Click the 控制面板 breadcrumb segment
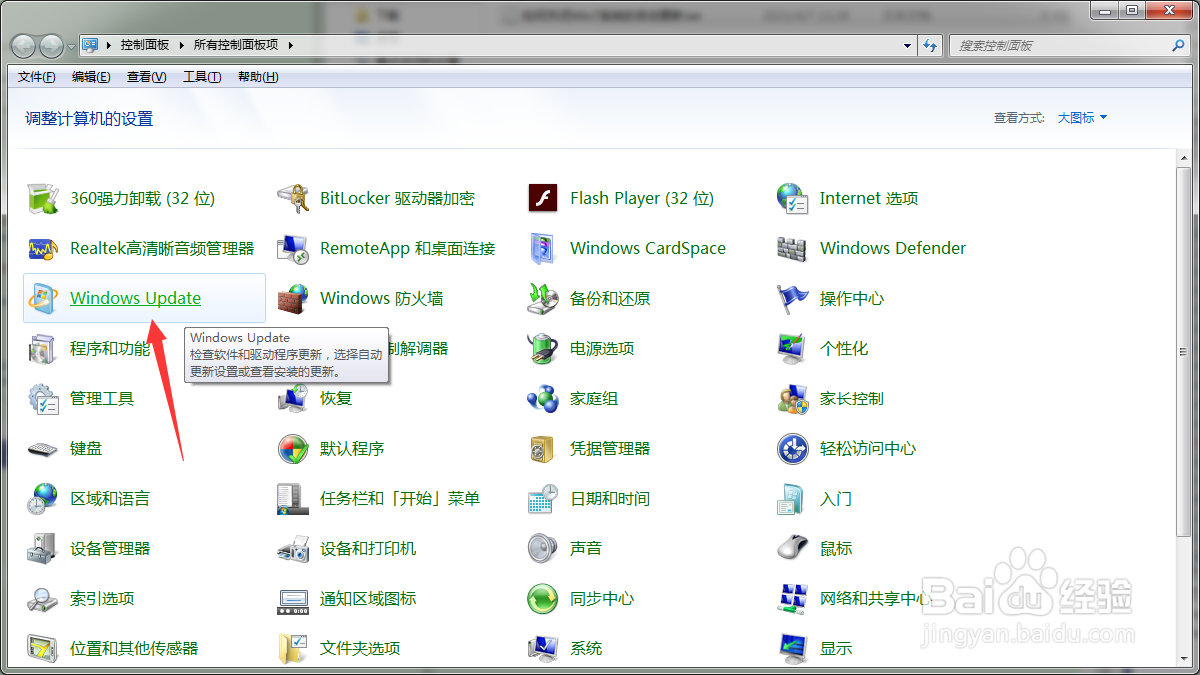Viewport: 1200px width, 675px height. click(145, 45)
